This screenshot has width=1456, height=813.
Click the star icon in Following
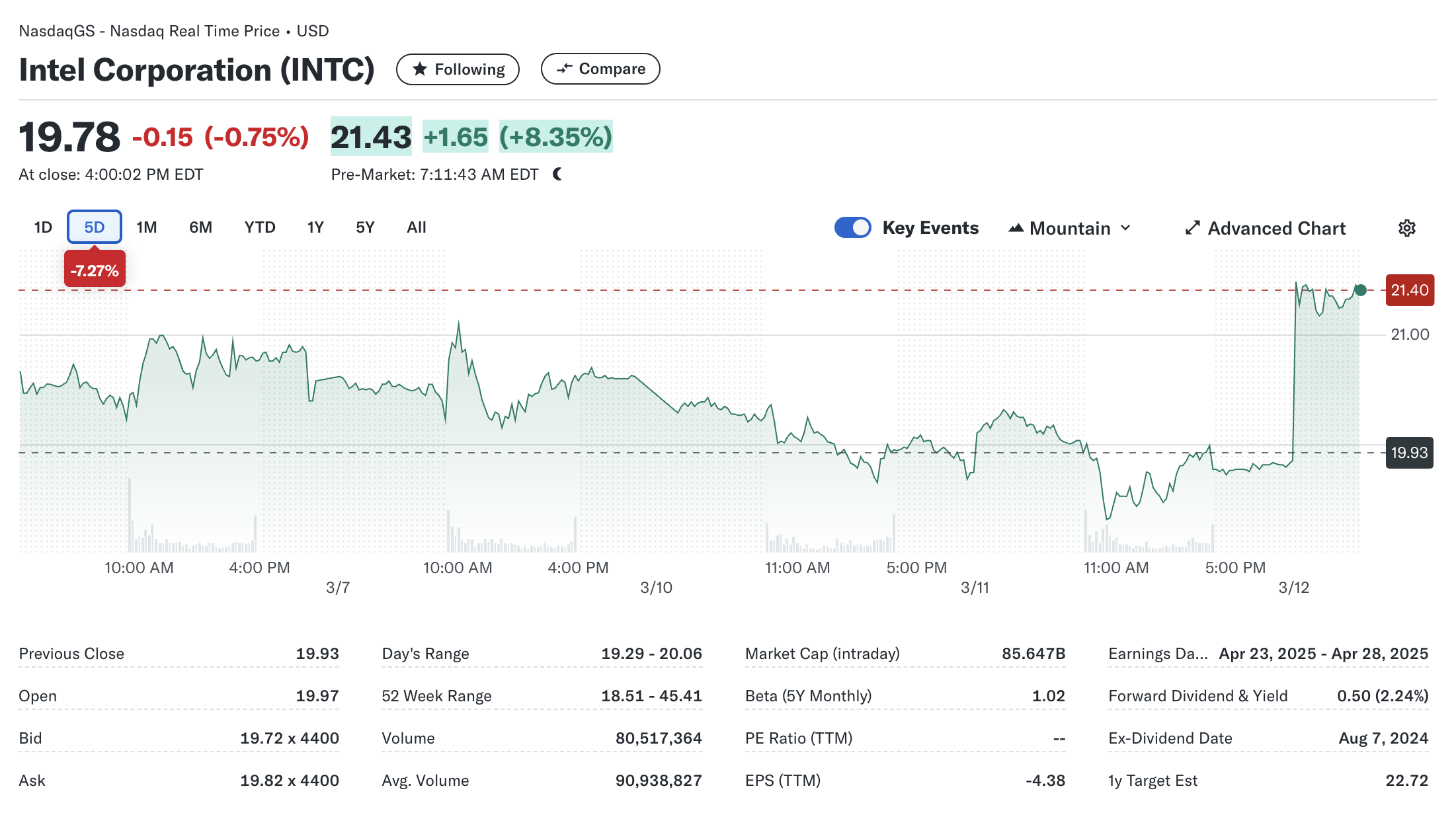420,69
